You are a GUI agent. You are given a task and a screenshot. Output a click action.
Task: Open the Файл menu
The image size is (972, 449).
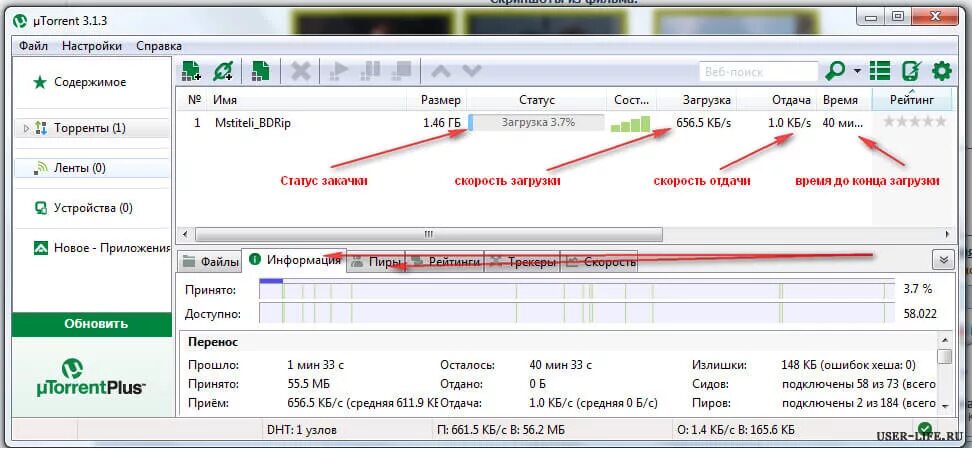coord(33,46)
